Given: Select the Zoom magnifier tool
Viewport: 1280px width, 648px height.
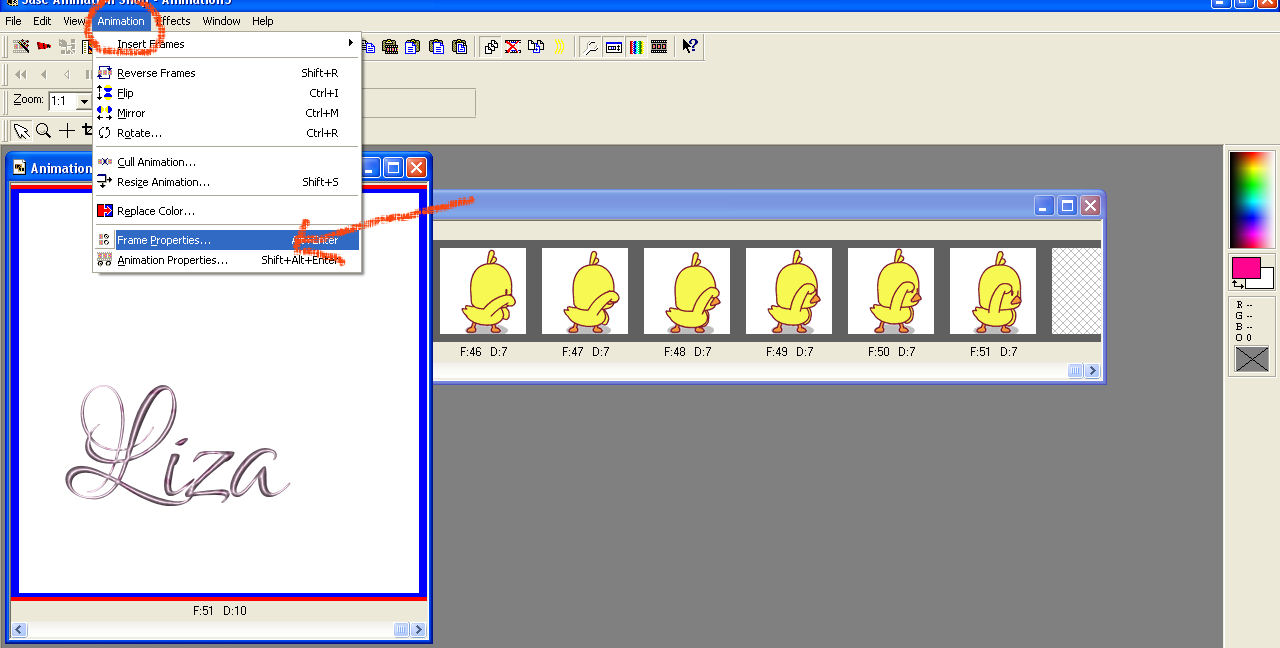Looking at the screenshot, I should point(43,130).
